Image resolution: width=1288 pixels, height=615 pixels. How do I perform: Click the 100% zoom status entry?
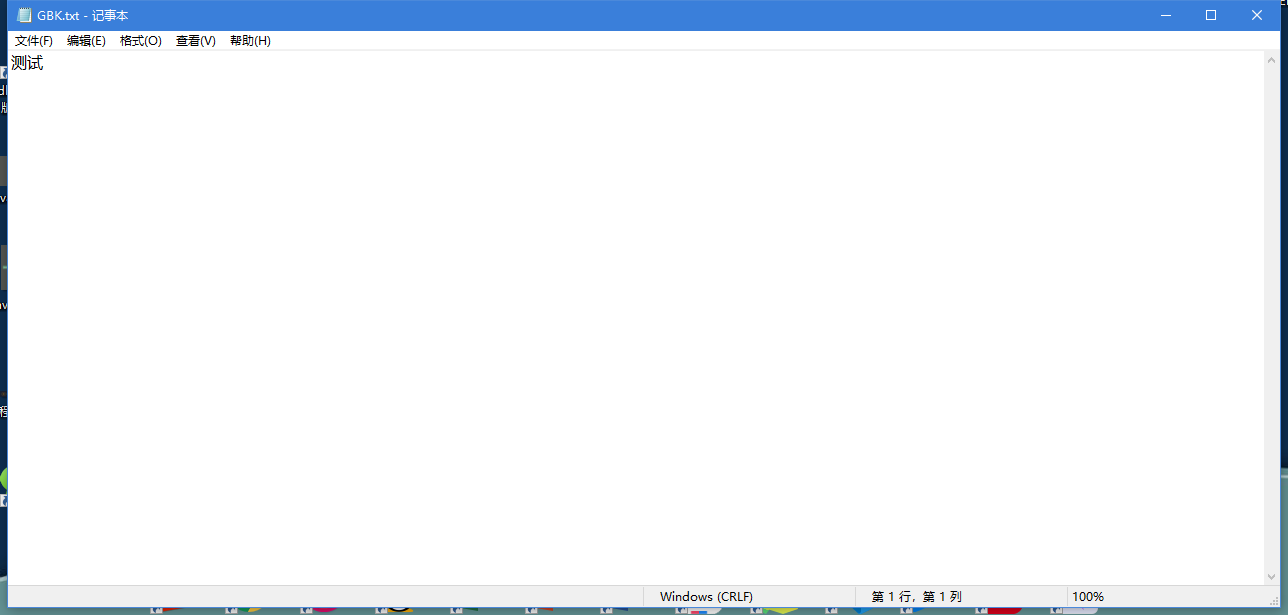1088,597
